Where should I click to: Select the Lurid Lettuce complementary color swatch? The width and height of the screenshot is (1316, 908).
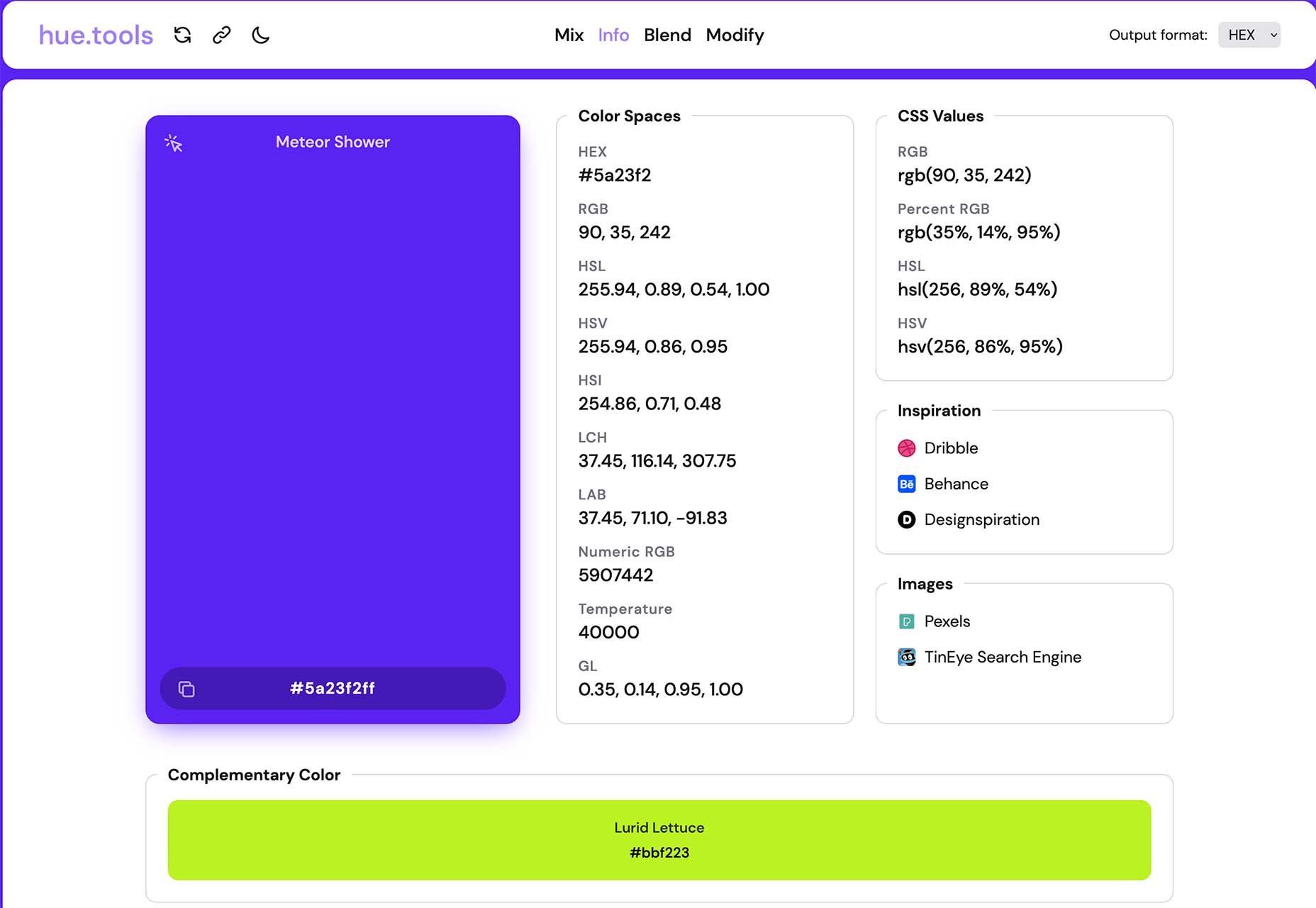[659, 840]
